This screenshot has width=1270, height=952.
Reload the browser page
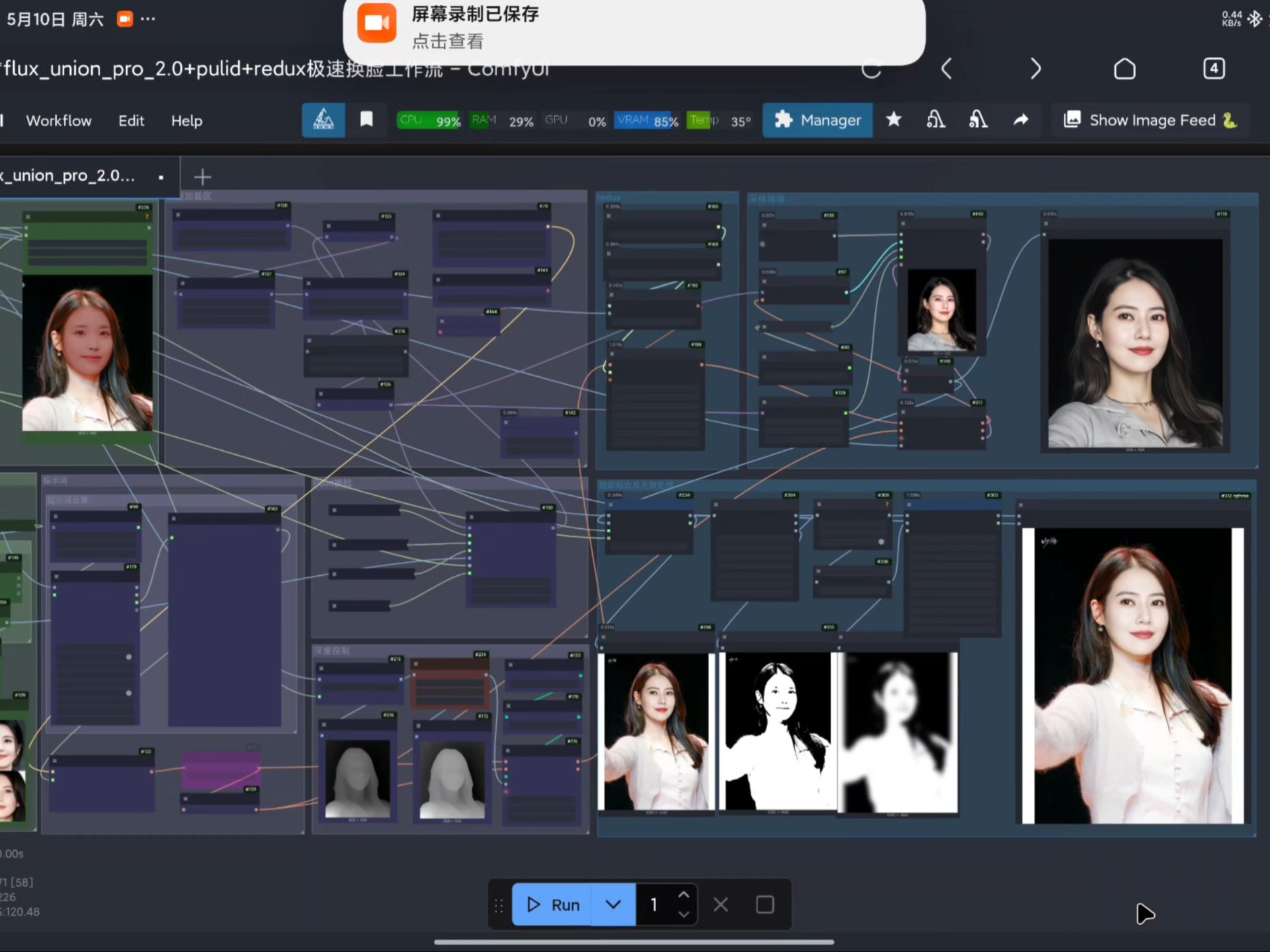871,69
